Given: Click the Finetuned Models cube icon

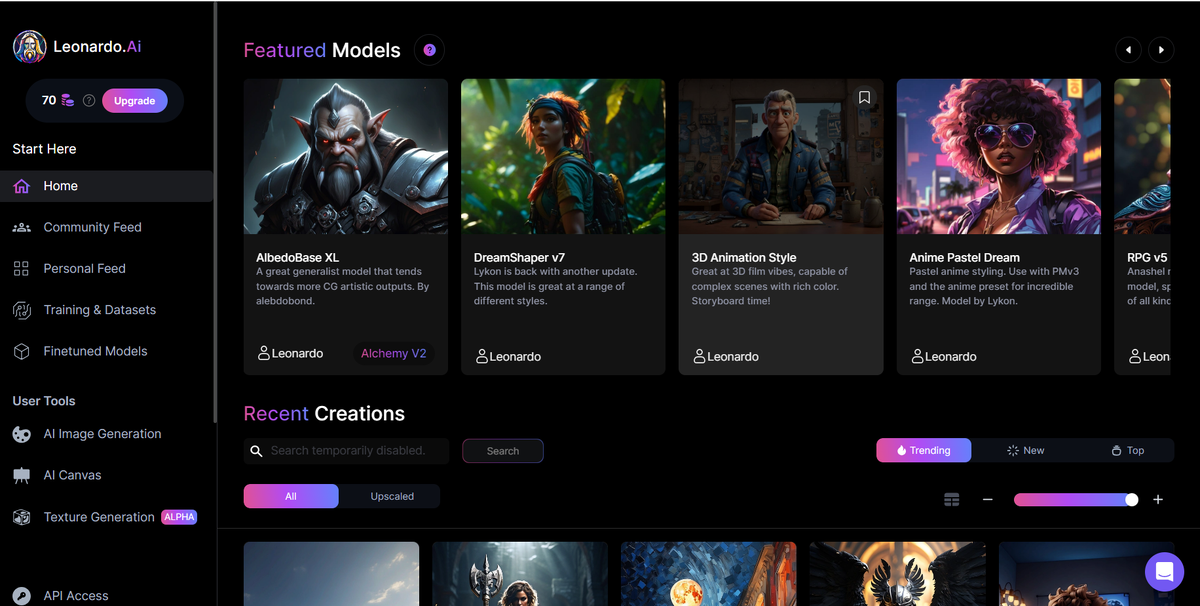Looking at the screenshot, I should (x=22, y=351).
